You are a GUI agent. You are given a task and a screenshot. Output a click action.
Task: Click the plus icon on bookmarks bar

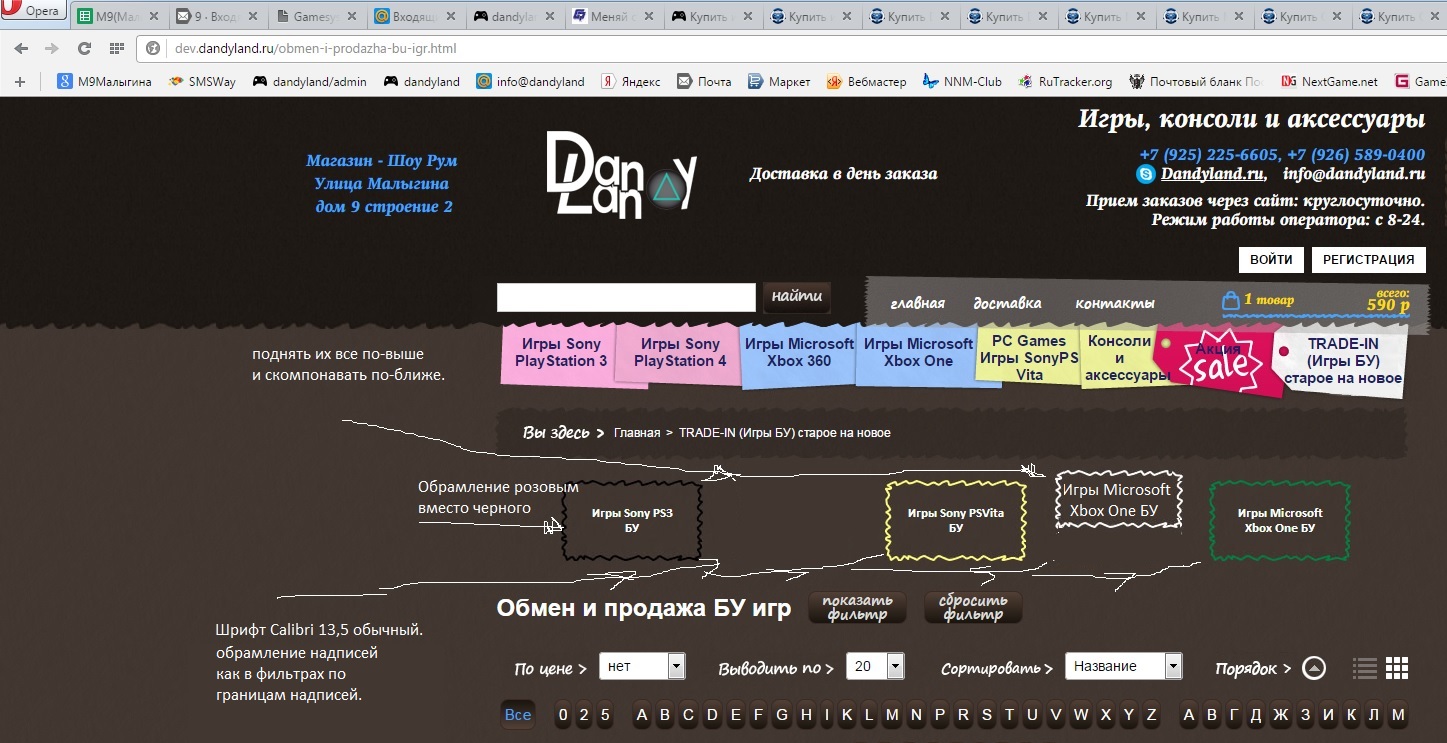[x=20, y=82]
